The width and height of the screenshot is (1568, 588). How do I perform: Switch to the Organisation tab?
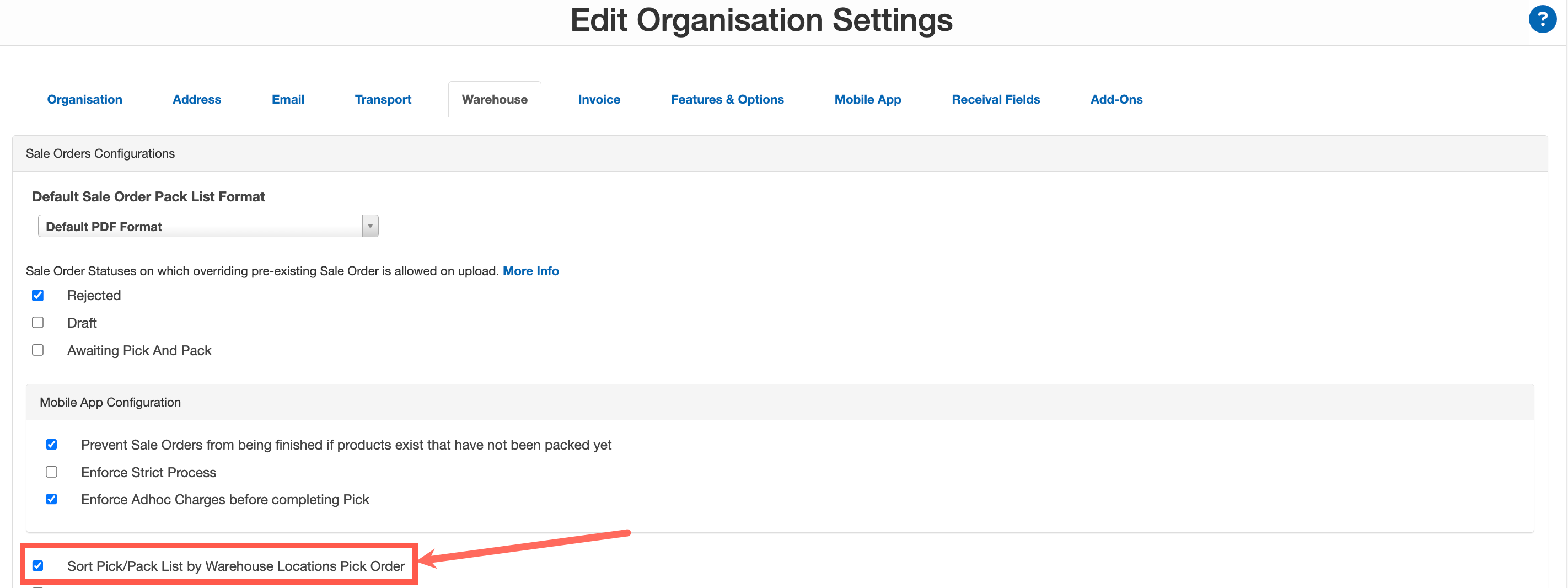coord(84,99)
